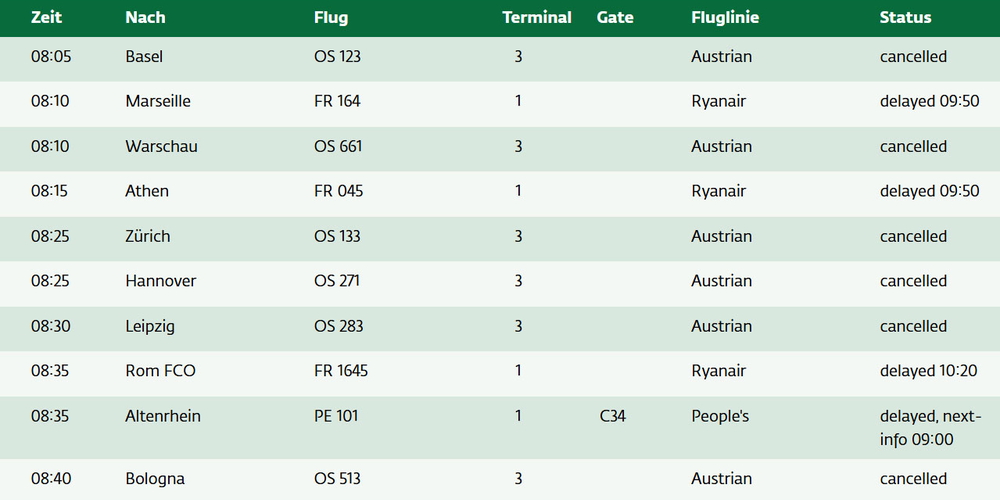Screen dimensions: 1000x500
Task: Click the Zeit column header
Action: [46, 17]
